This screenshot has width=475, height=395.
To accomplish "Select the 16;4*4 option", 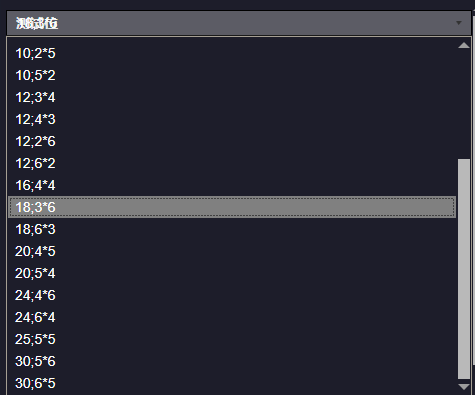I will 232,185.
